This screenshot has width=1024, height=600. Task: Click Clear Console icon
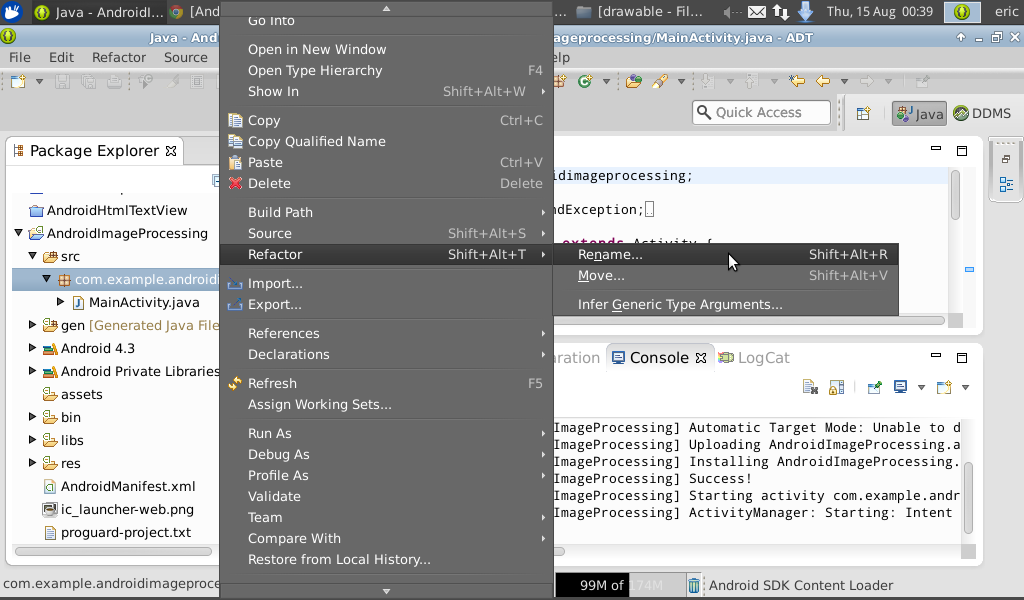(810, 388)
